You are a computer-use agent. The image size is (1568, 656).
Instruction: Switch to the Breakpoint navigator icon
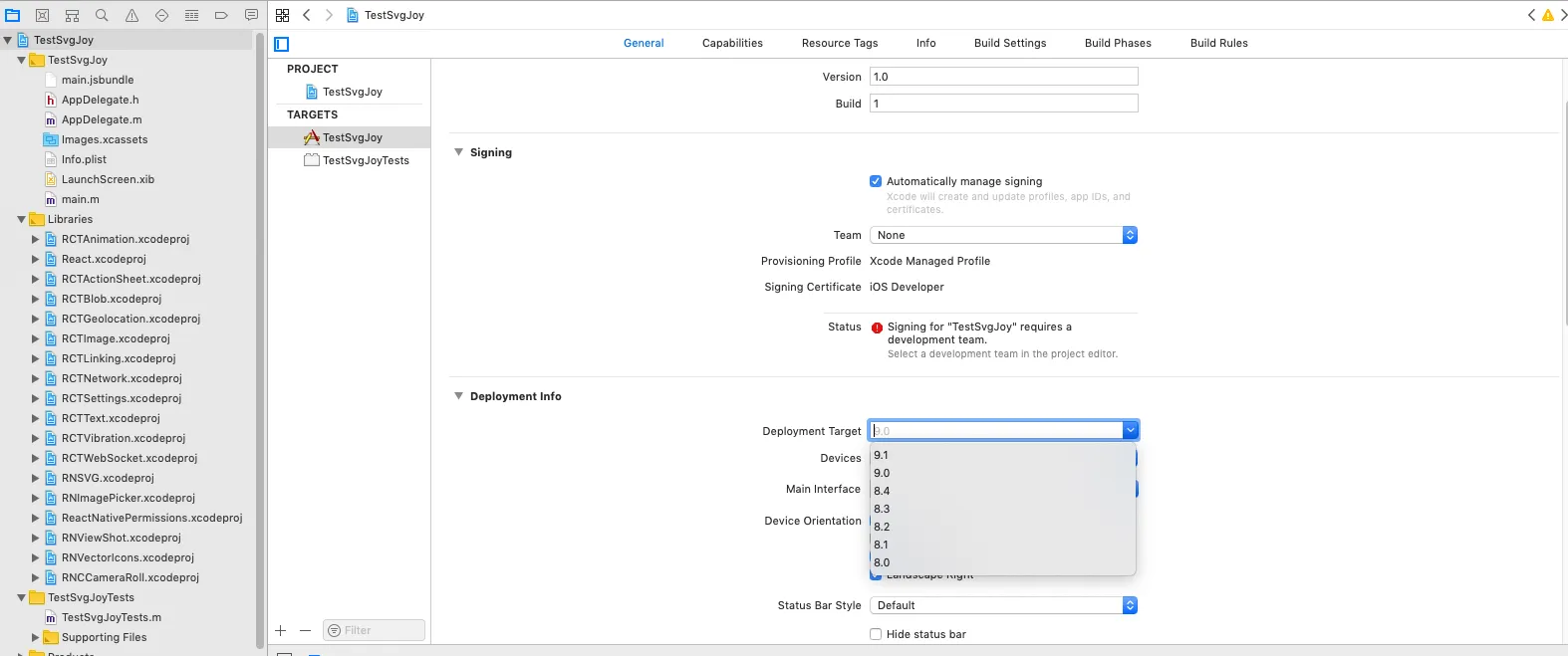pyautogui.click(x=221, y=15)
